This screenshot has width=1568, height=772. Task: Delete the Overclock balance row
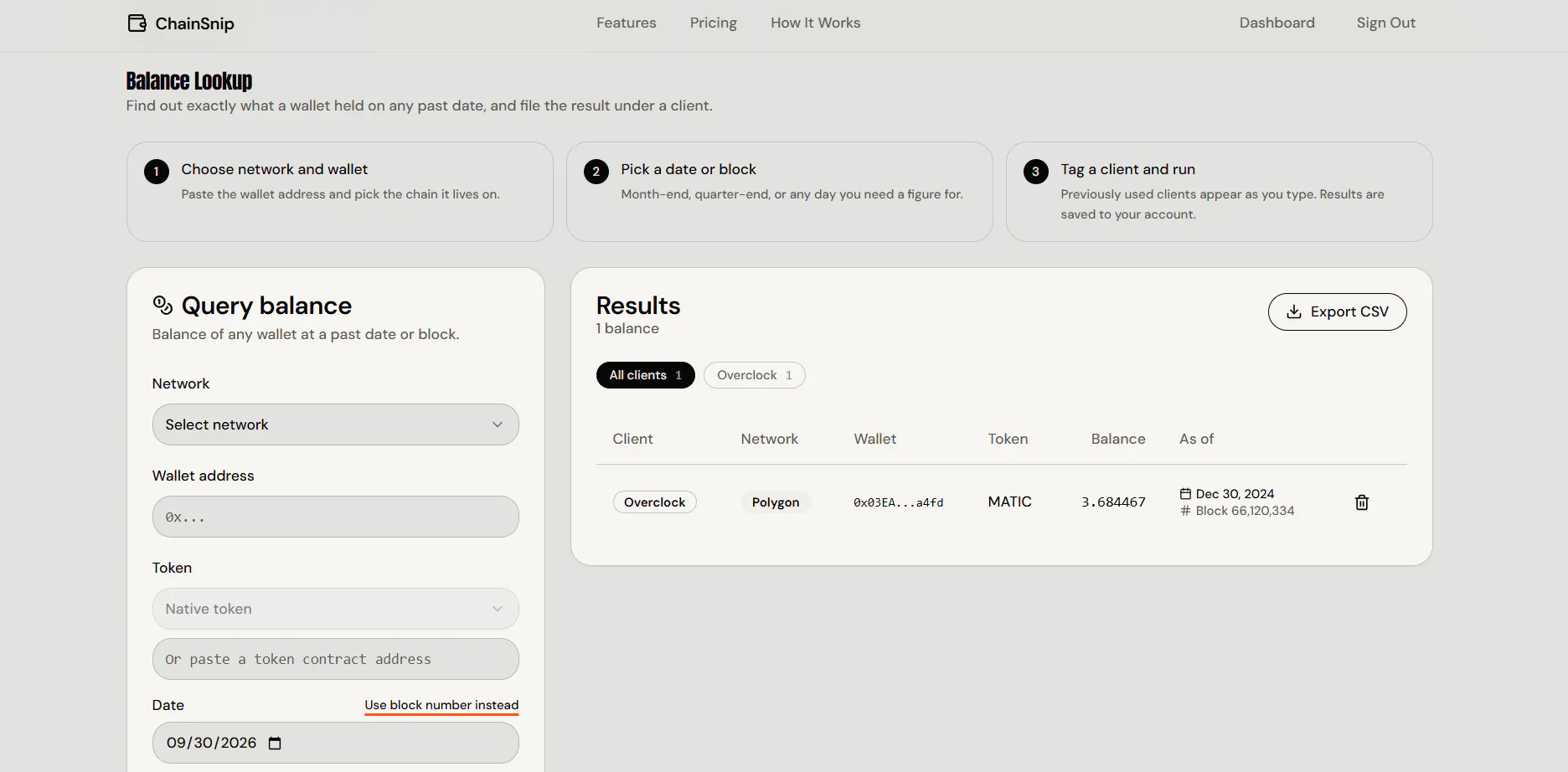1362,502
